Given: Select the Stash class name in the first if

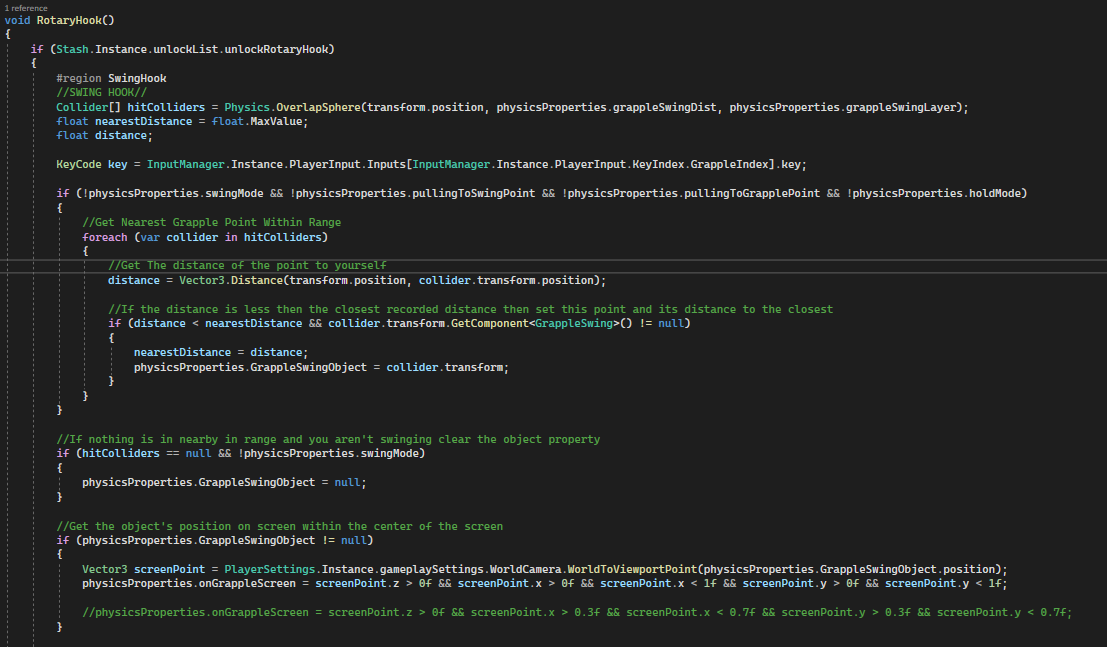Looking at the screenshot, I should coord(73,49).
